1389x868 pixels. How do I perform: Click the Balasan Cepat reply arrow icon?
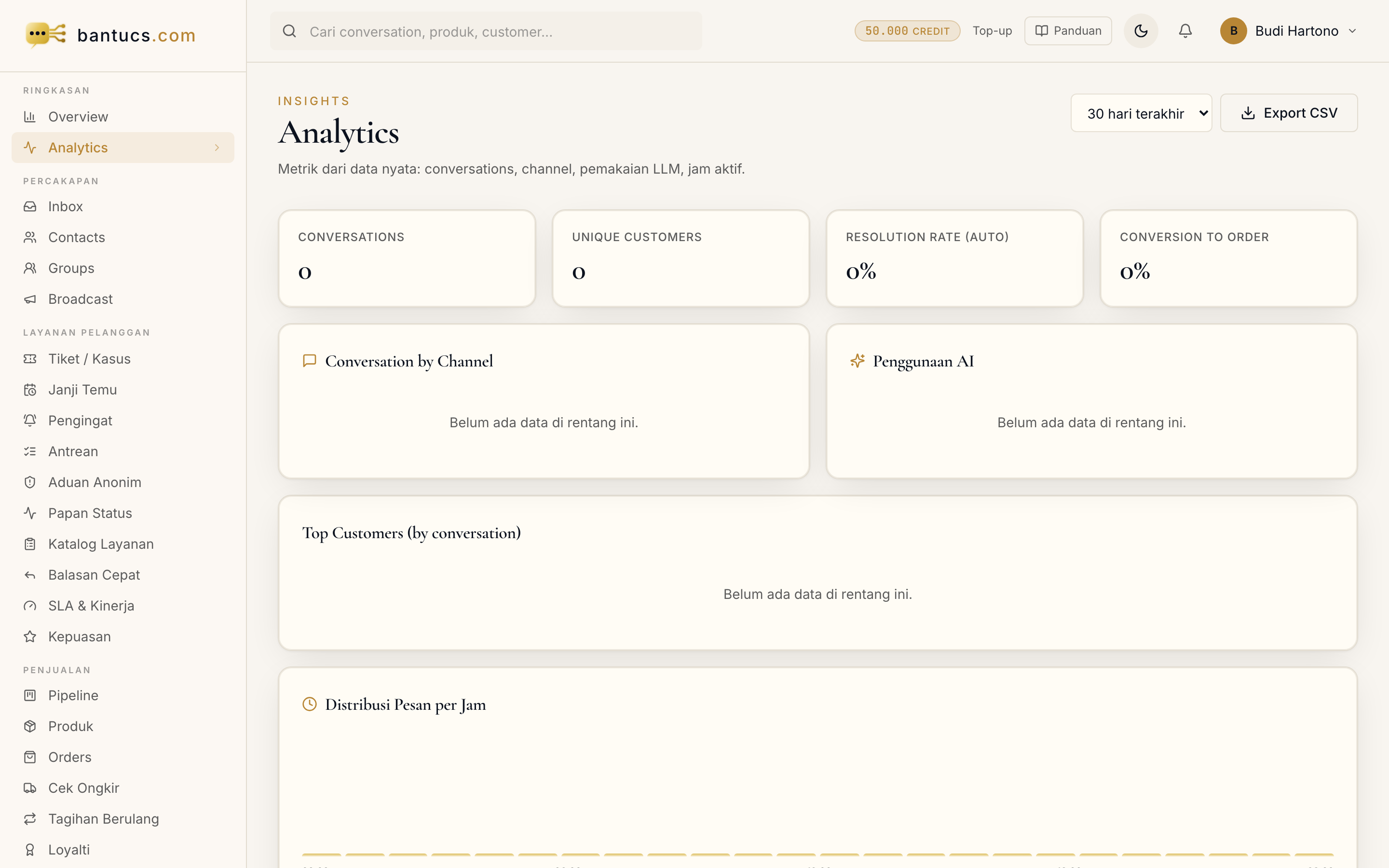30,575
